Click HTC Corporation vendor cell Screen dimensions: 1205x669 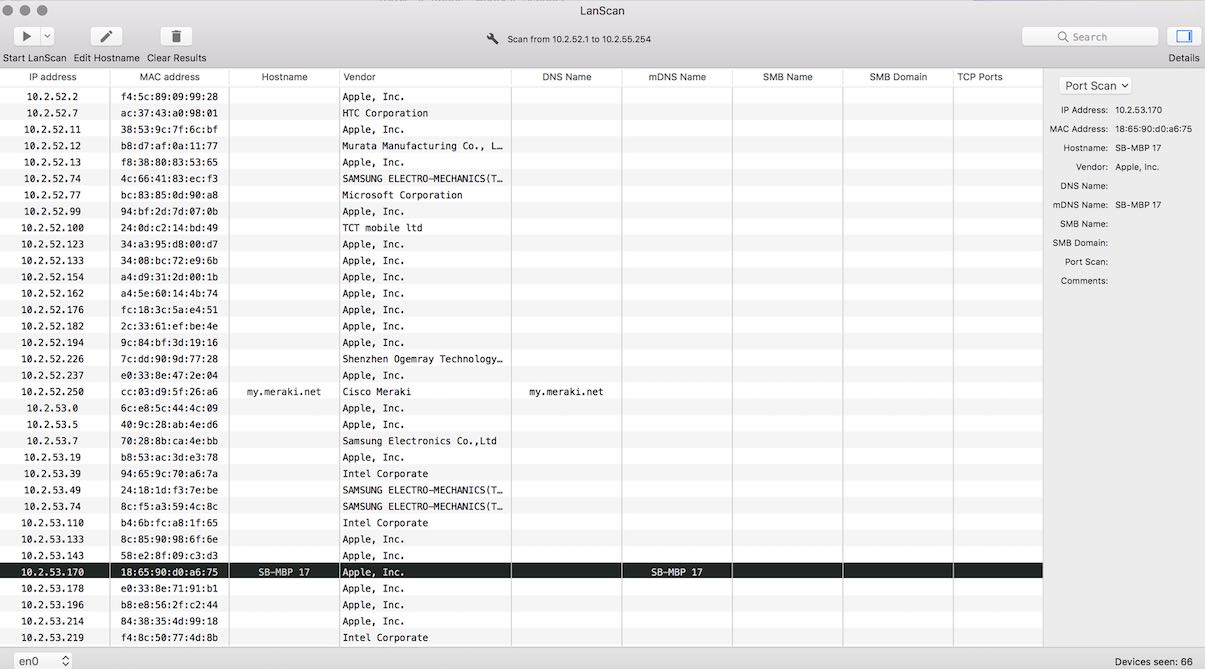click(x=385, y=113)
